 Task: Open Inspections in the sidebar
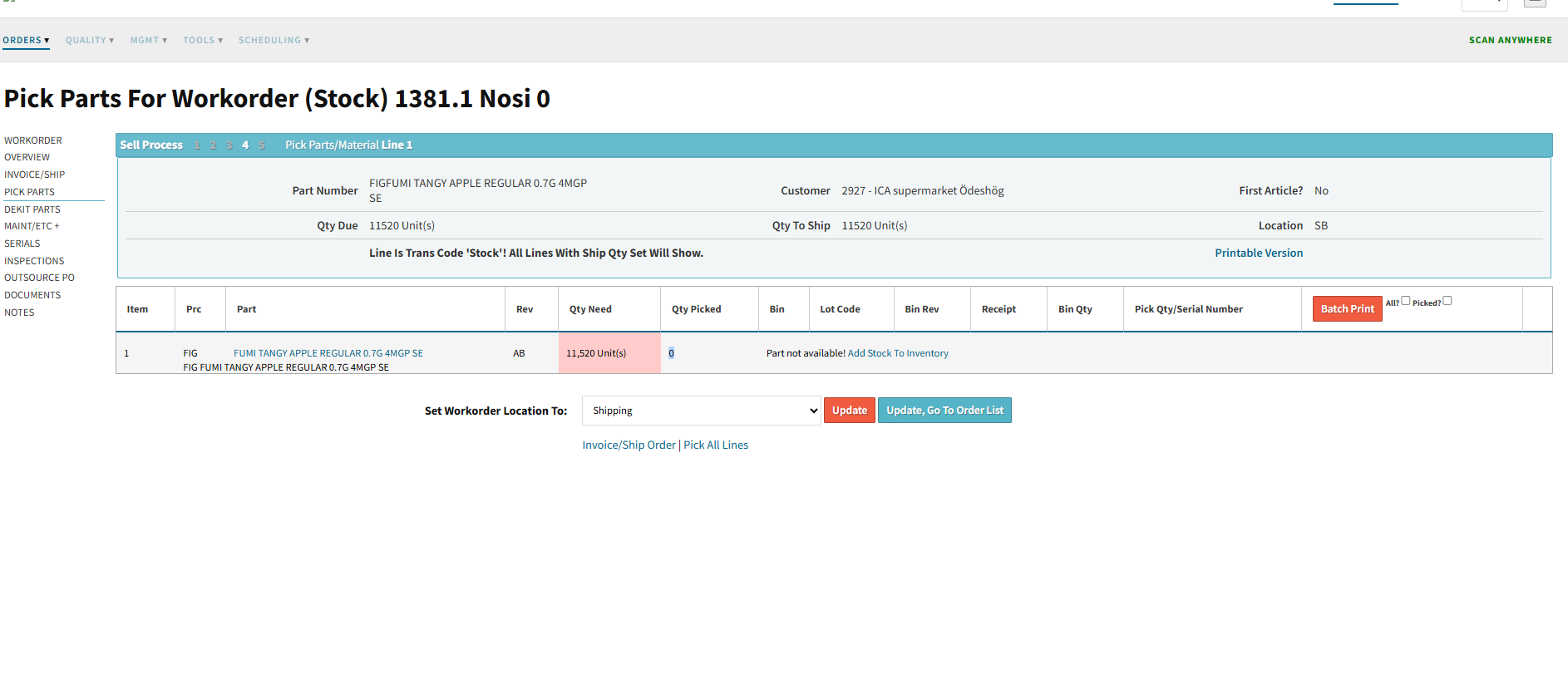tap(34, 261)
